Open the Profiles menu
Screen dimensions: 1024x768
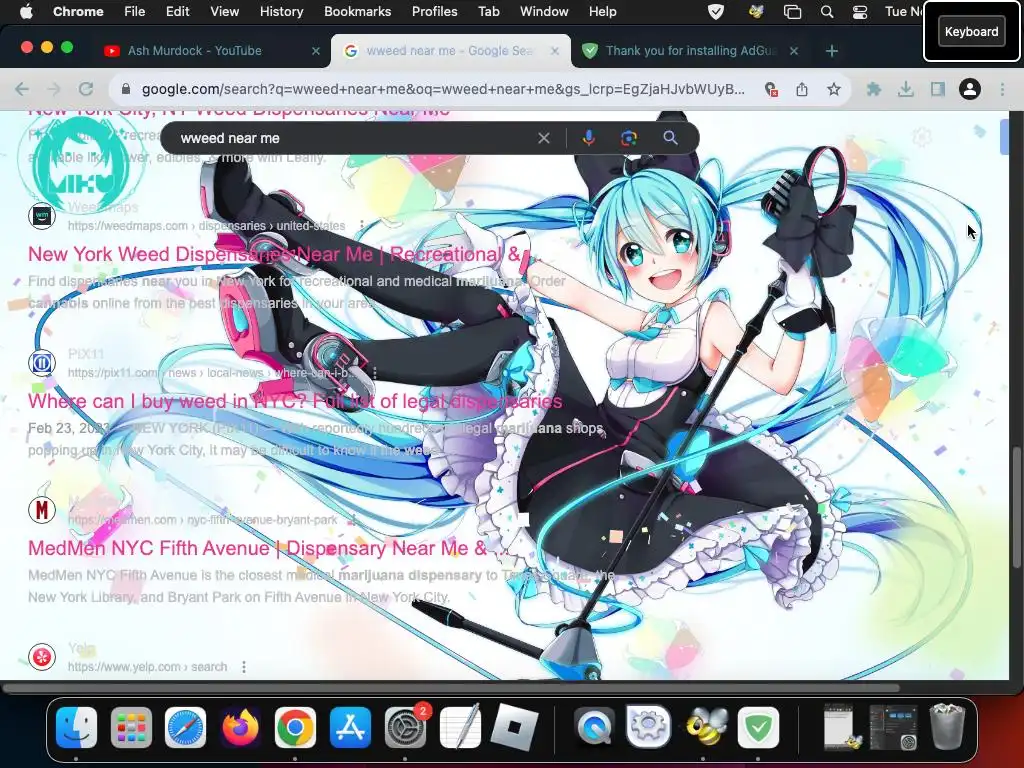pos(434,11)
